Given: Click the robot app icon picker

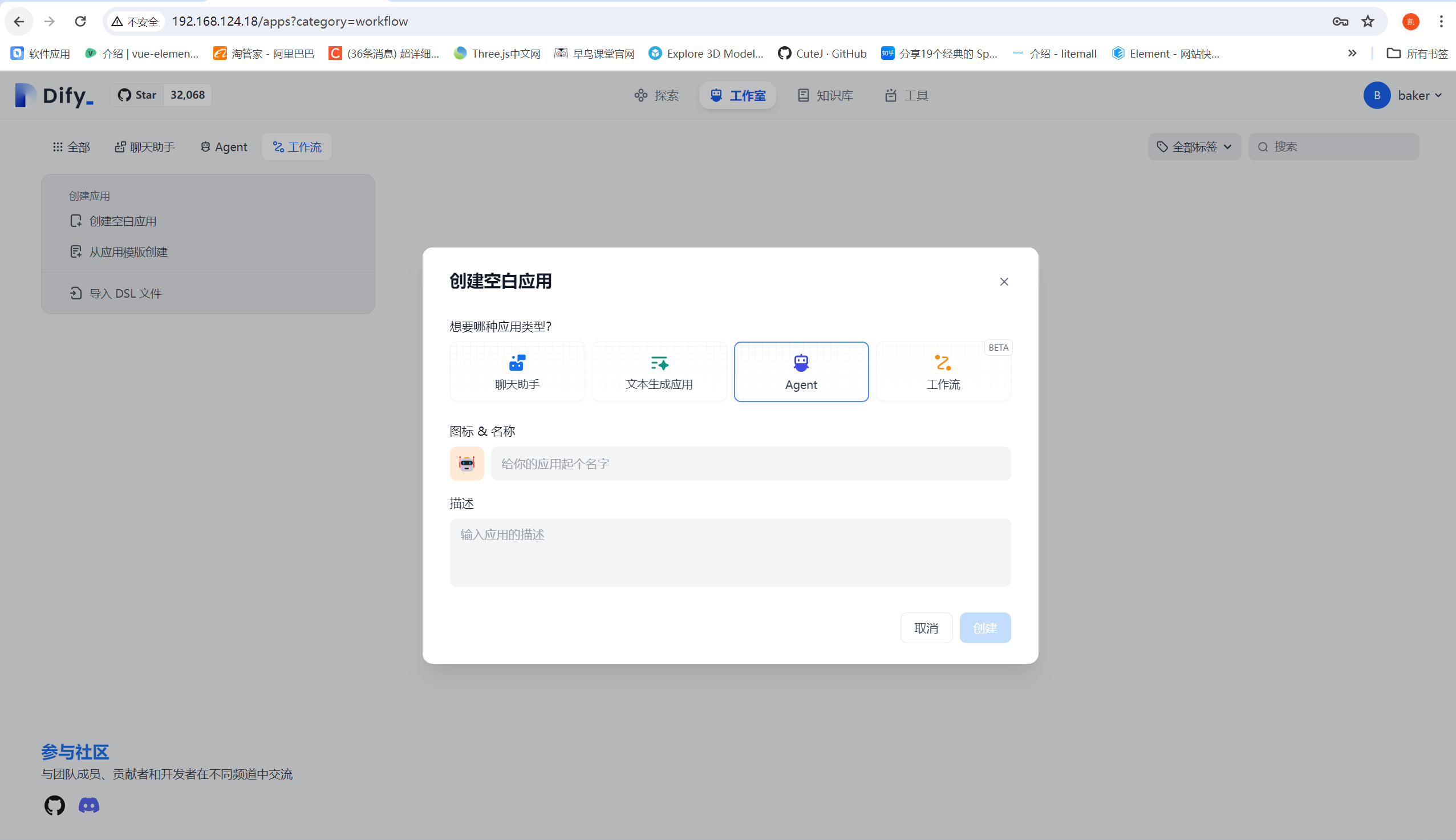Looking at the screenshot, I should [x=467, y=463].
